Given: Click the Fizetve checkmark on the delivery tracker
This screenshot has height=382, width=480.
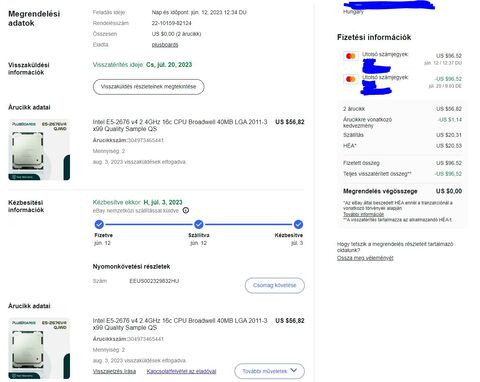Looking at the screenshot, I should [99, 224].
